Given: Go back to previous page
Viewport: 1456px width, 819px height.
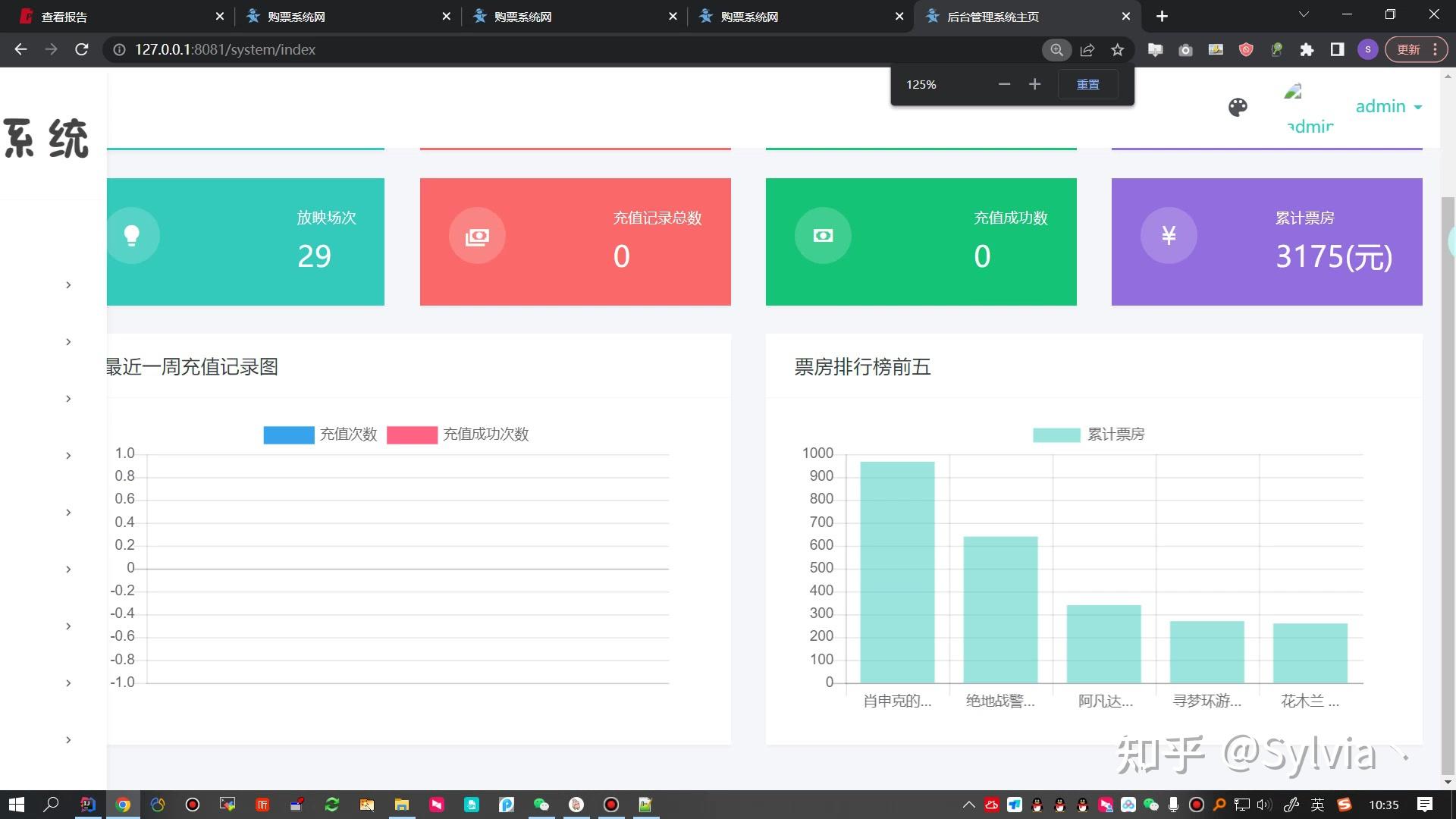Looking at the screenshot, I should 21,49.
